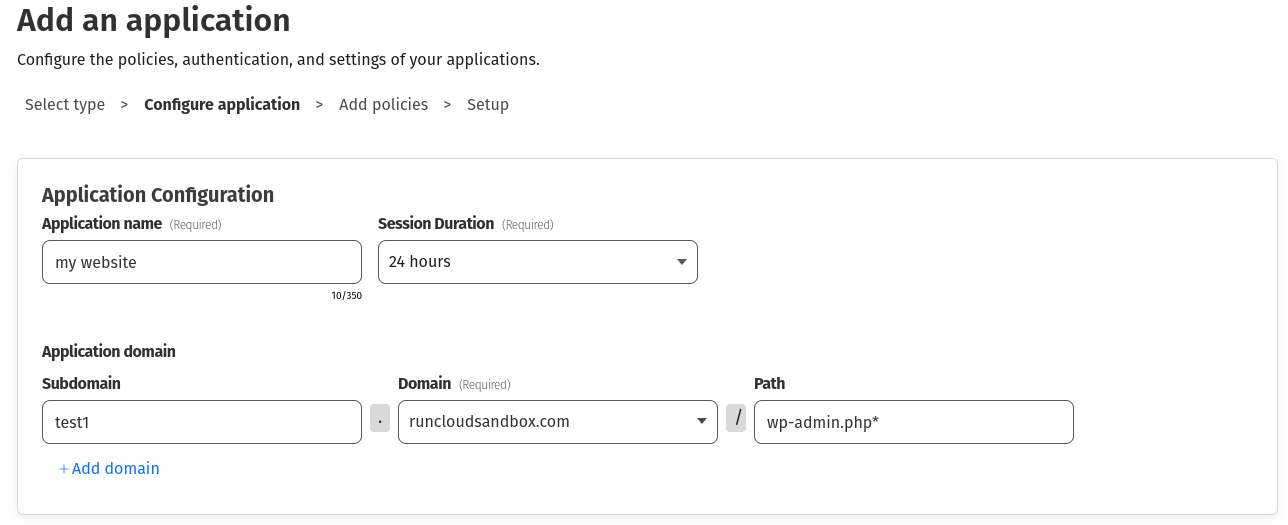Select the Configure application step
This screenshot has height=525, width=1288.
222,105
